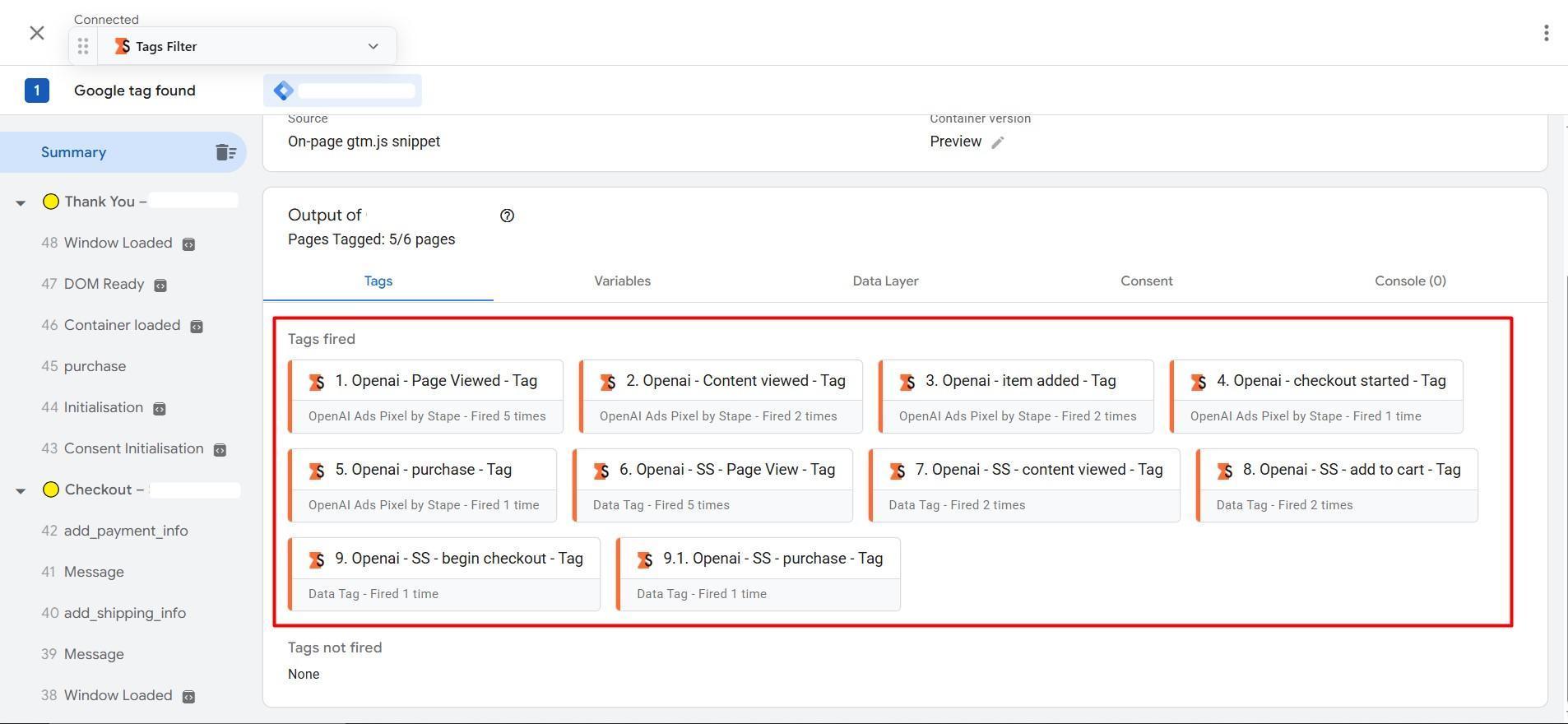Select the GTM container chip
Image resolution: width=1568 pixels, height=724 pixels.
pos(342,90)
